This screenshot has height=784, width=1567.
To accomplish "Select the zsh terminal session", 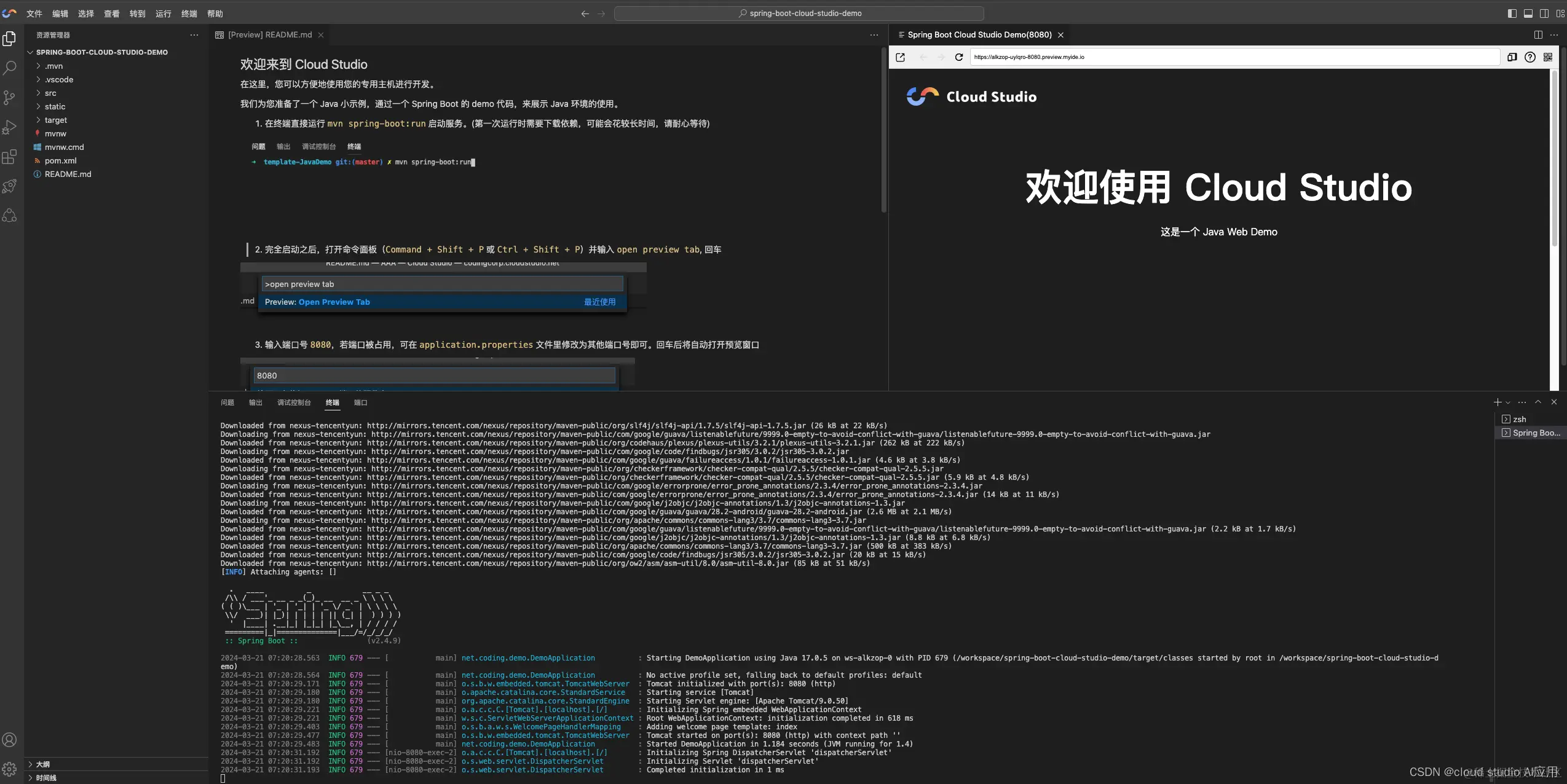I will tap(1519, 420).
